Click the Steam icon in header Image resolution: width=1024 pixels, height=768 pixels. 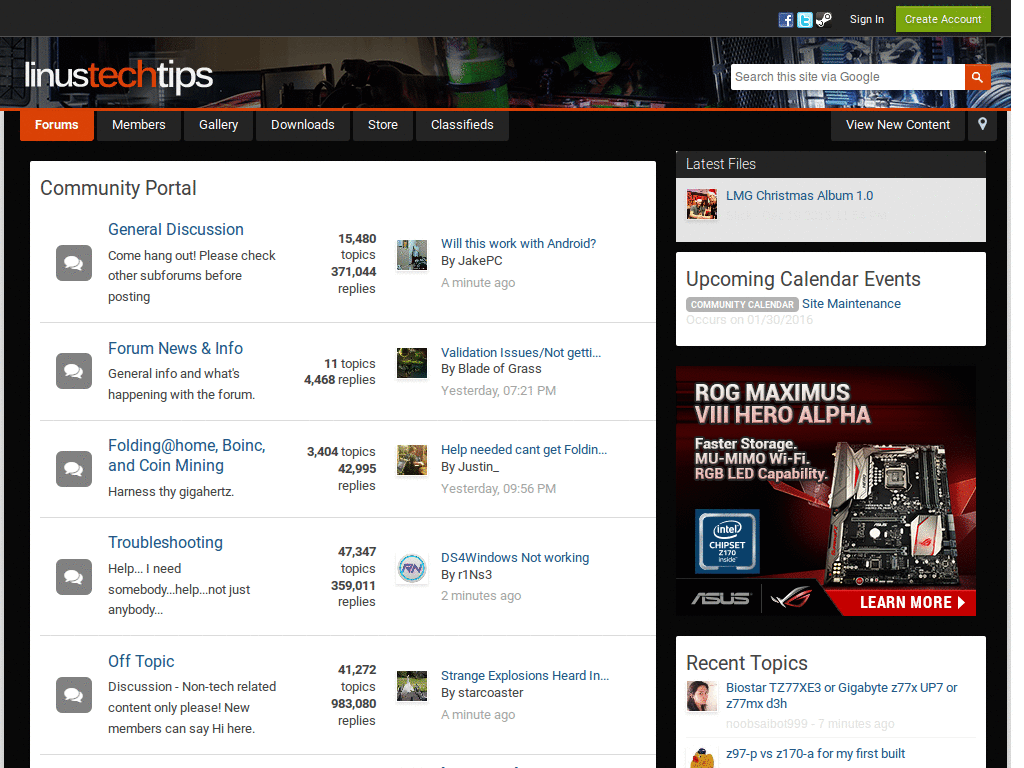[824, 20]
